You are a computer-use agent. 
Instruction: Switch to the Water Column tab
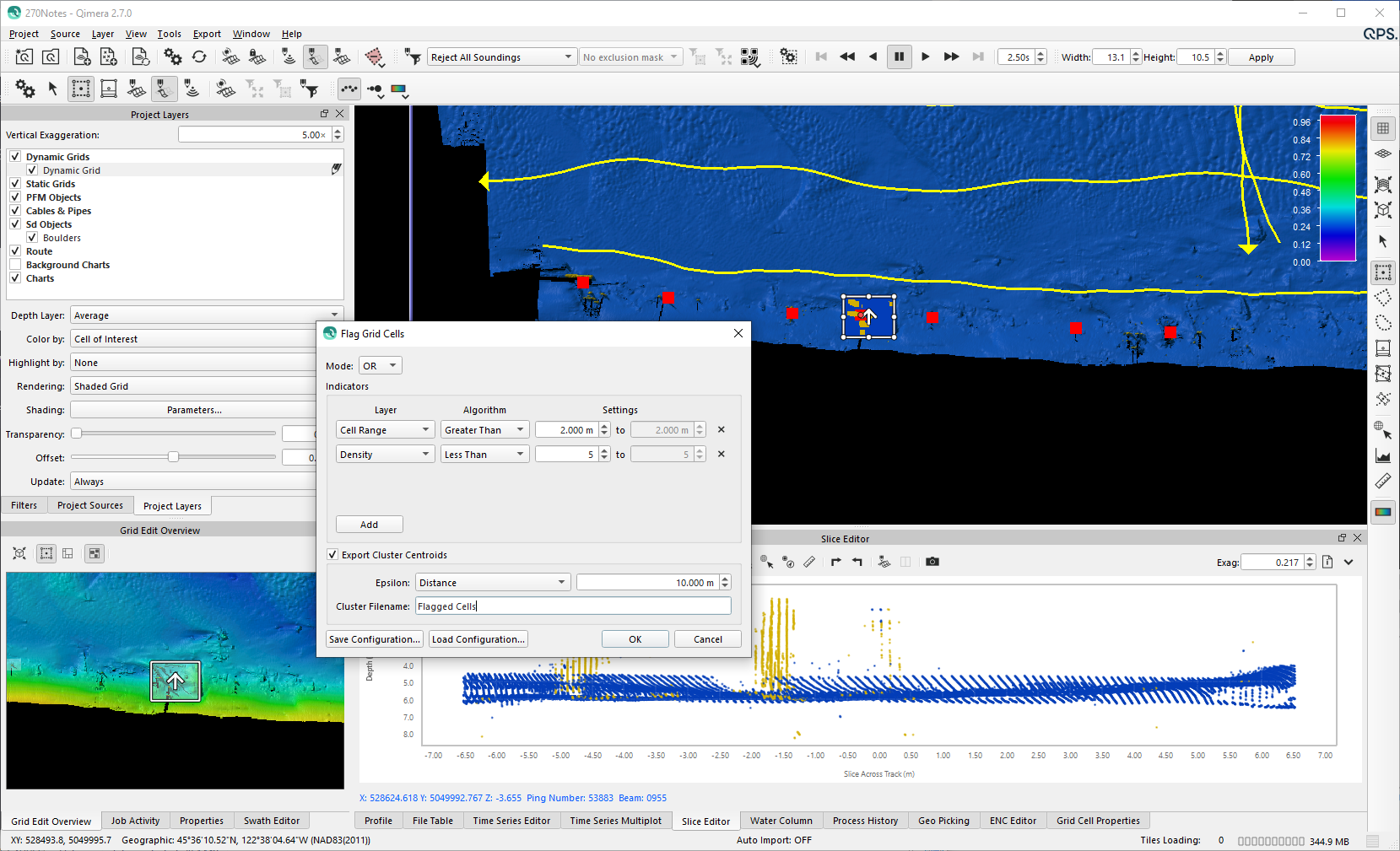click(x=781, y=821)
